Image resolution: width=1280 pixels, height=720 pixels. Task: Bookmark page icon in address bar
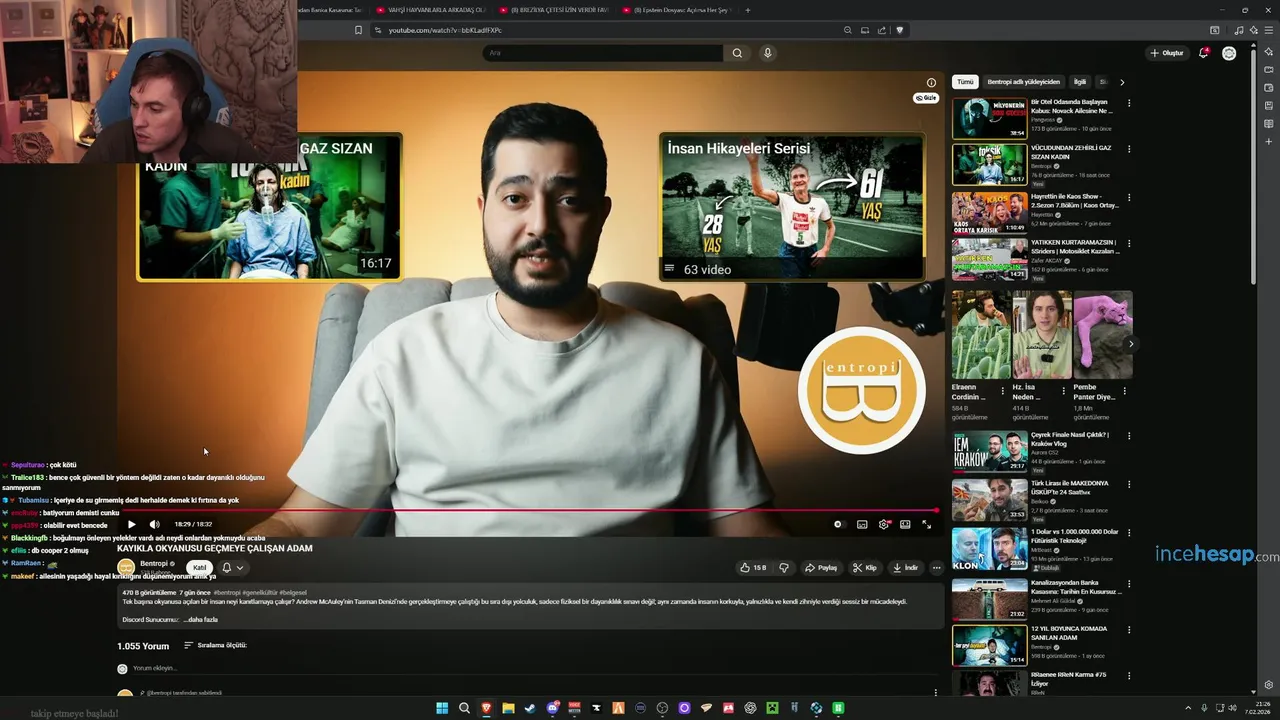tap(358, 30)
